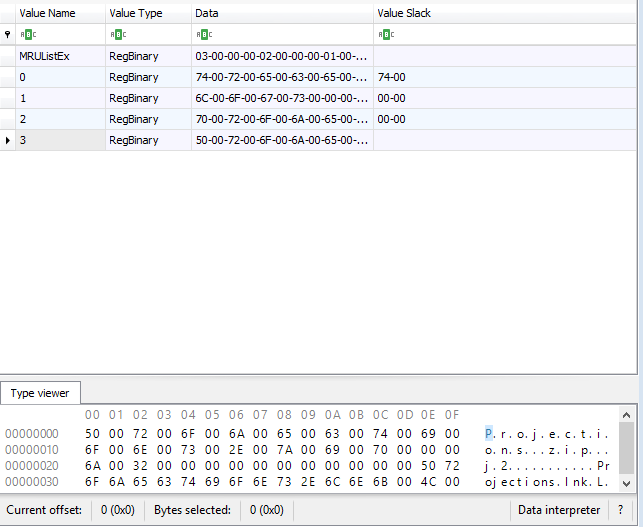Click the current row arrow indicator

(8, 140)
